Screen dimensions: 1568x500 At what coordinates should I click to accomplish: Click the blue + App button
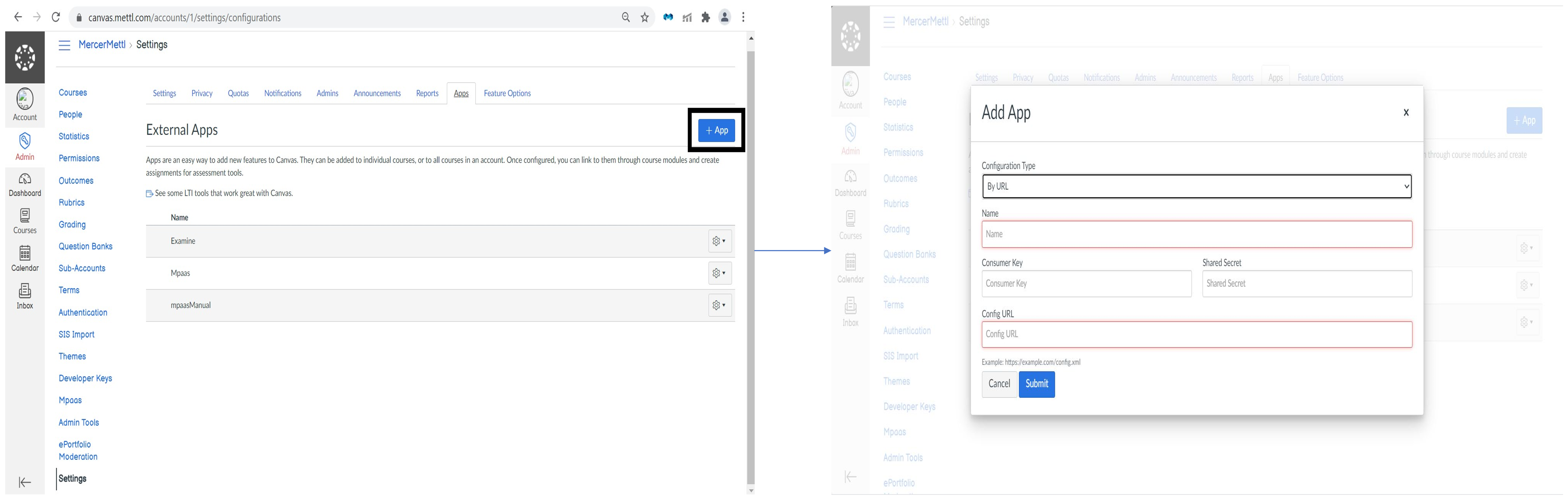pyautogui.click(x=716, y=130)
